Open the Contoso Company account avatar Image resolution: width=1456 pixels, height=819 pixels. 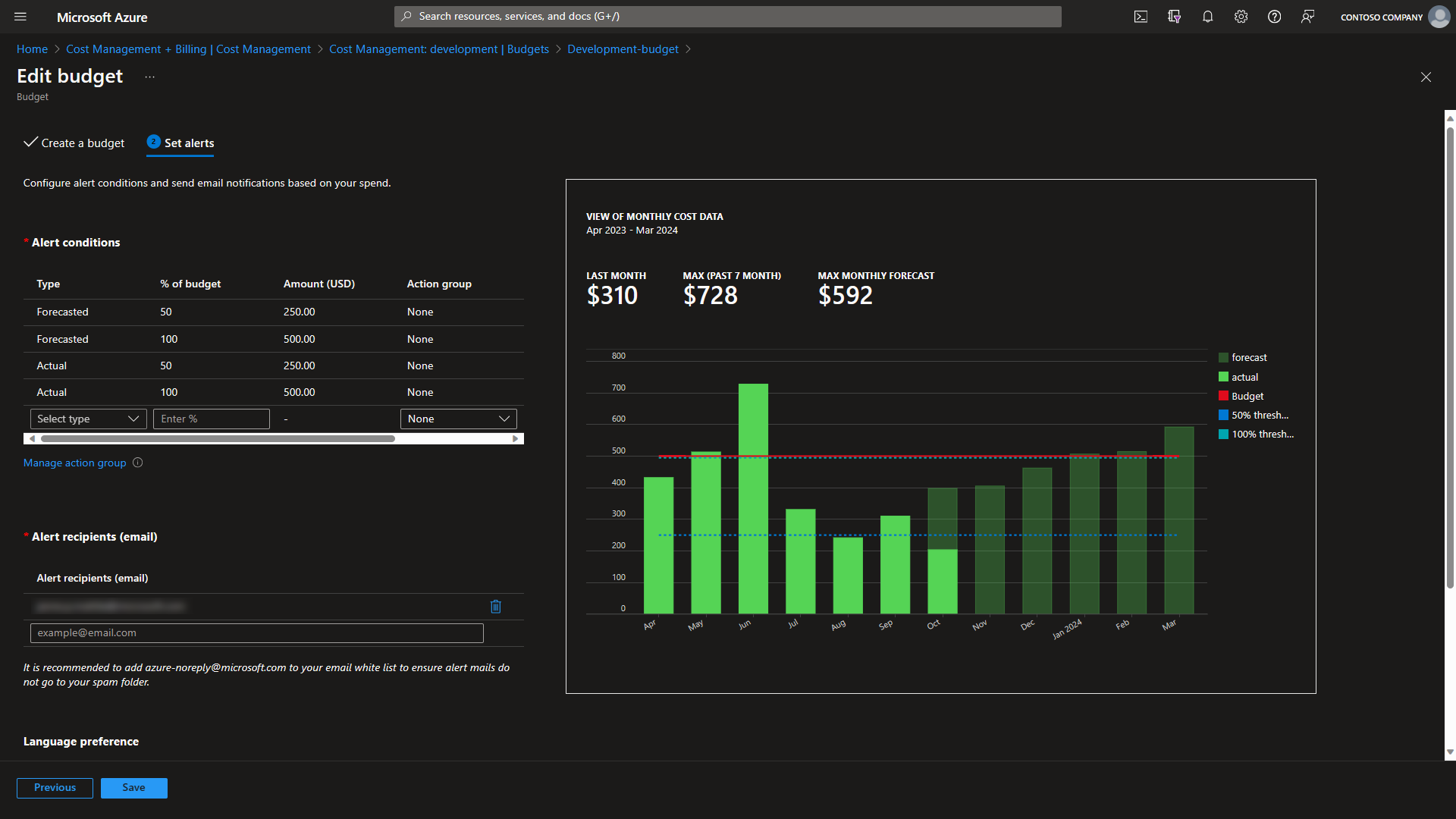(x=1439, y=17)
